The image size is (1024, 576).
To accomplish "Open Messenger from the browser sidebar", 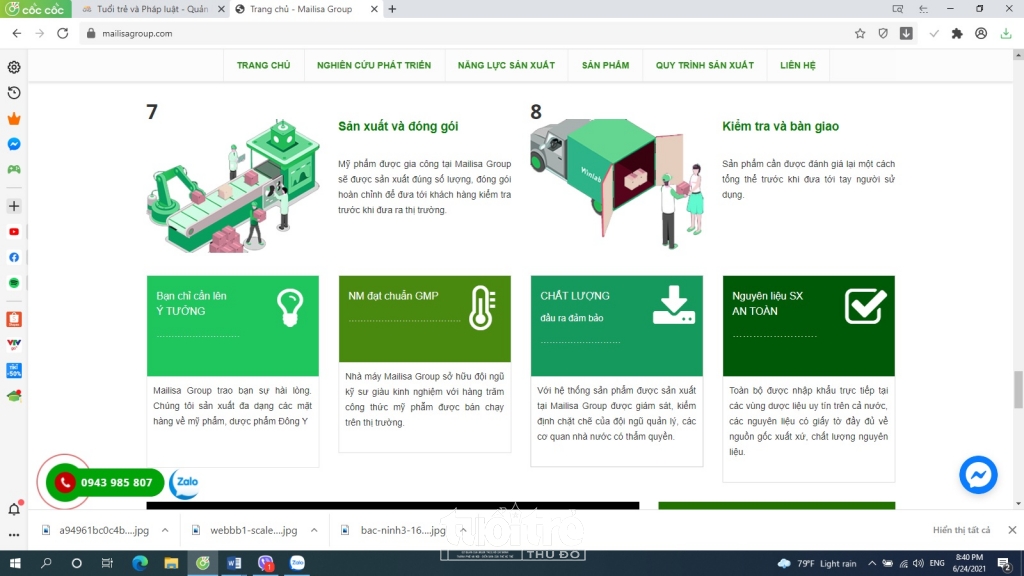I will pos(14,144).
